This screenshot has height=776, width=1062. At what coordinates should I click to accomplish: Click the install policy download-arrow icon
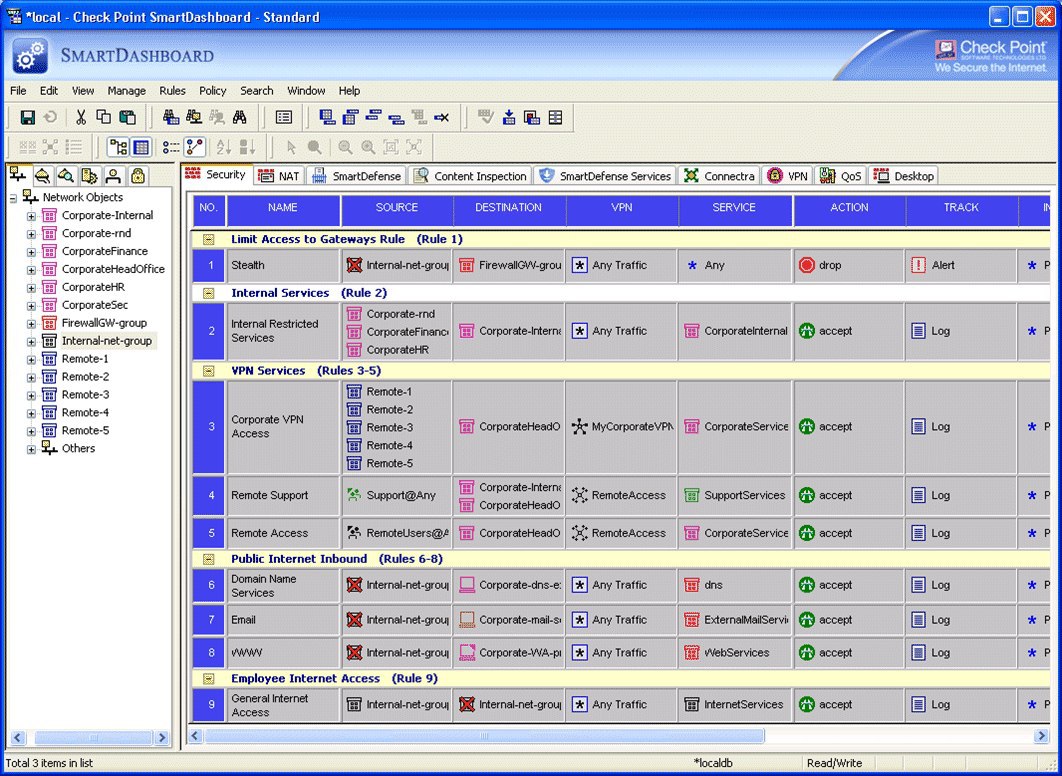tap(509, 118)
